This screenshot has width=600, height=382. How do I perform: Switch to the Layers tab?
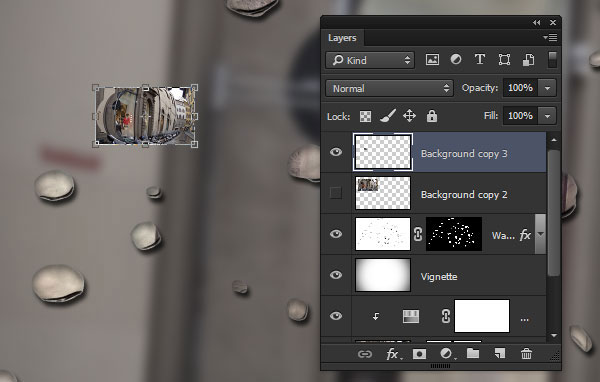click(342, 38)
